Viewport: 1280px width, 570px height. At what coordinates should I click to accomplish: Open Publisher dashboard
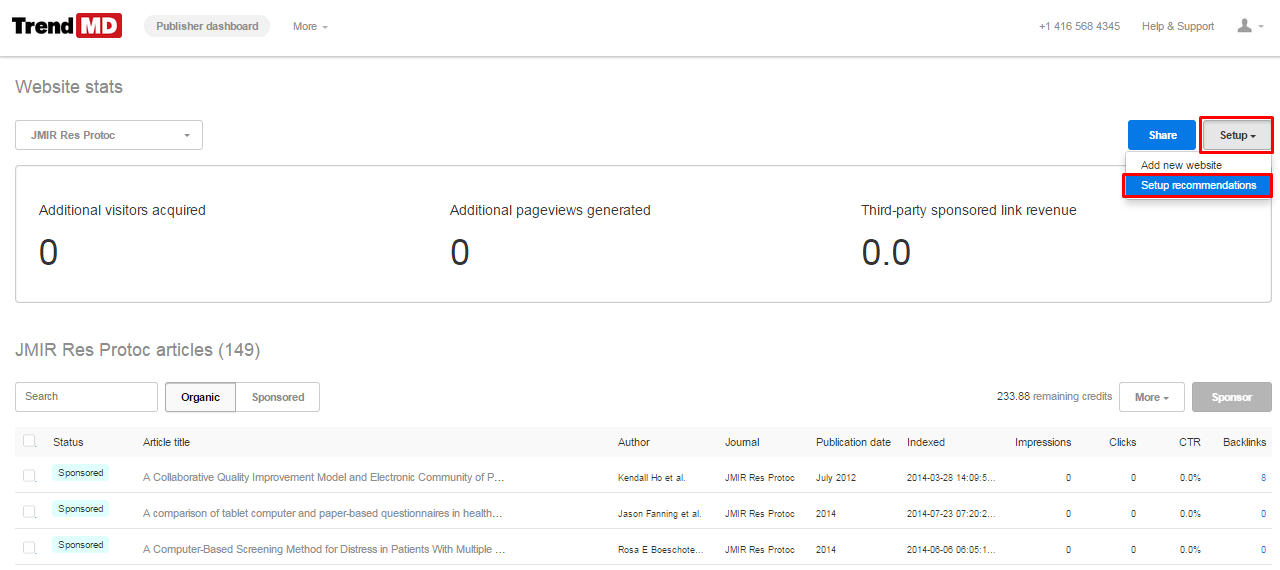coord(207,26)
